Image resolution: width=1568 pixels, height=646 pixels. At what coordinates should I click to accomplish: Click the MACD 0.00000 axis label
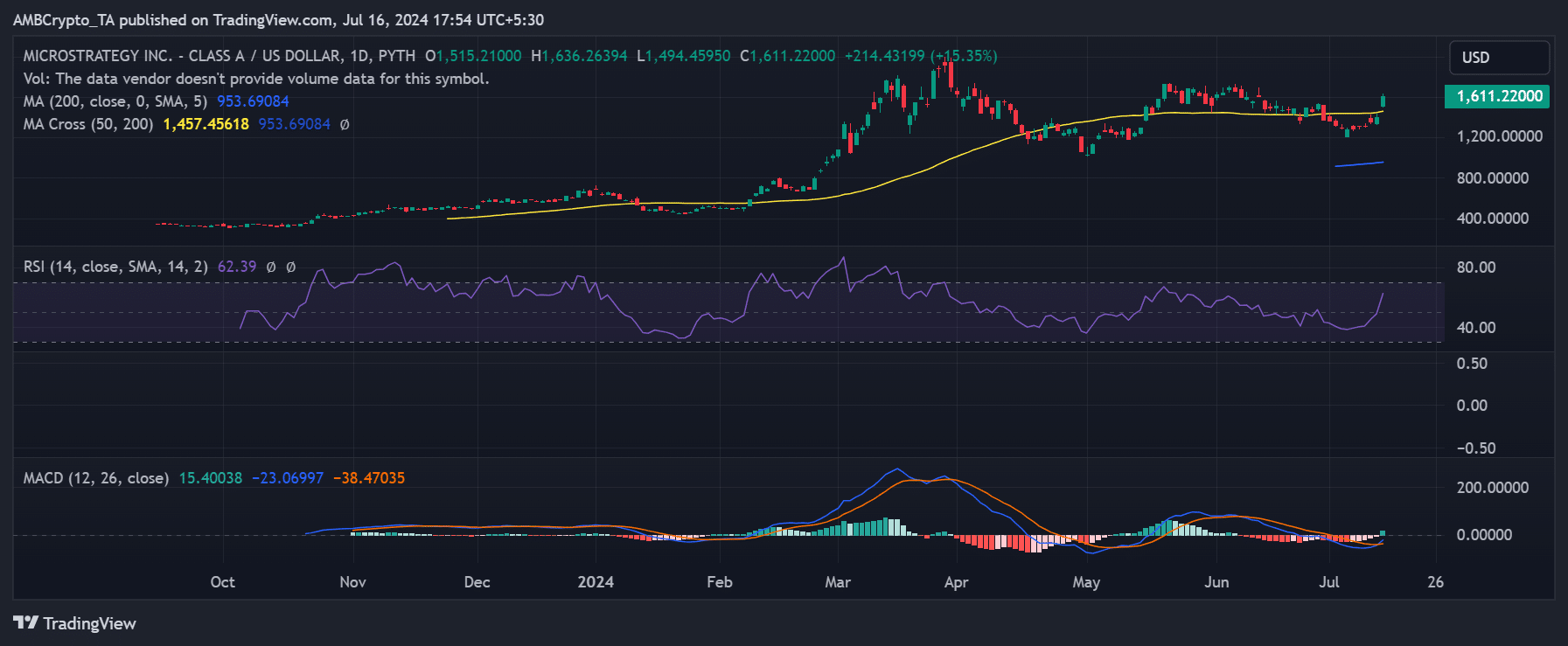1484,535
